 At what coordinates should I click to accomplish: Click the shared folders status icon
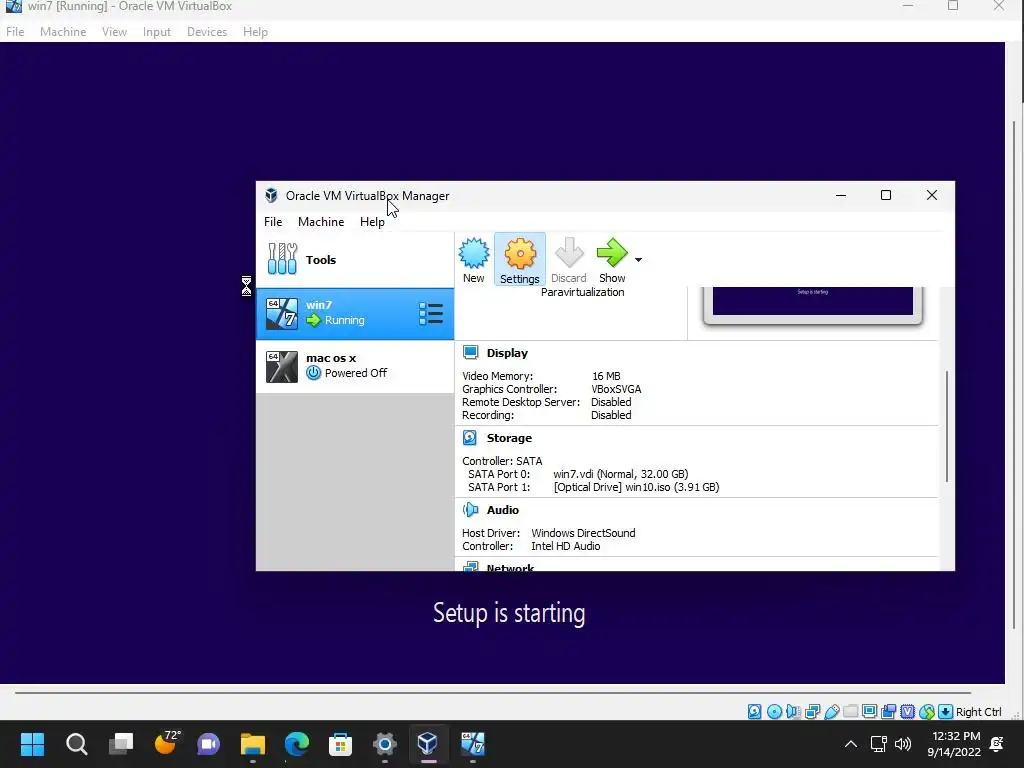click(x=850, y=712)
